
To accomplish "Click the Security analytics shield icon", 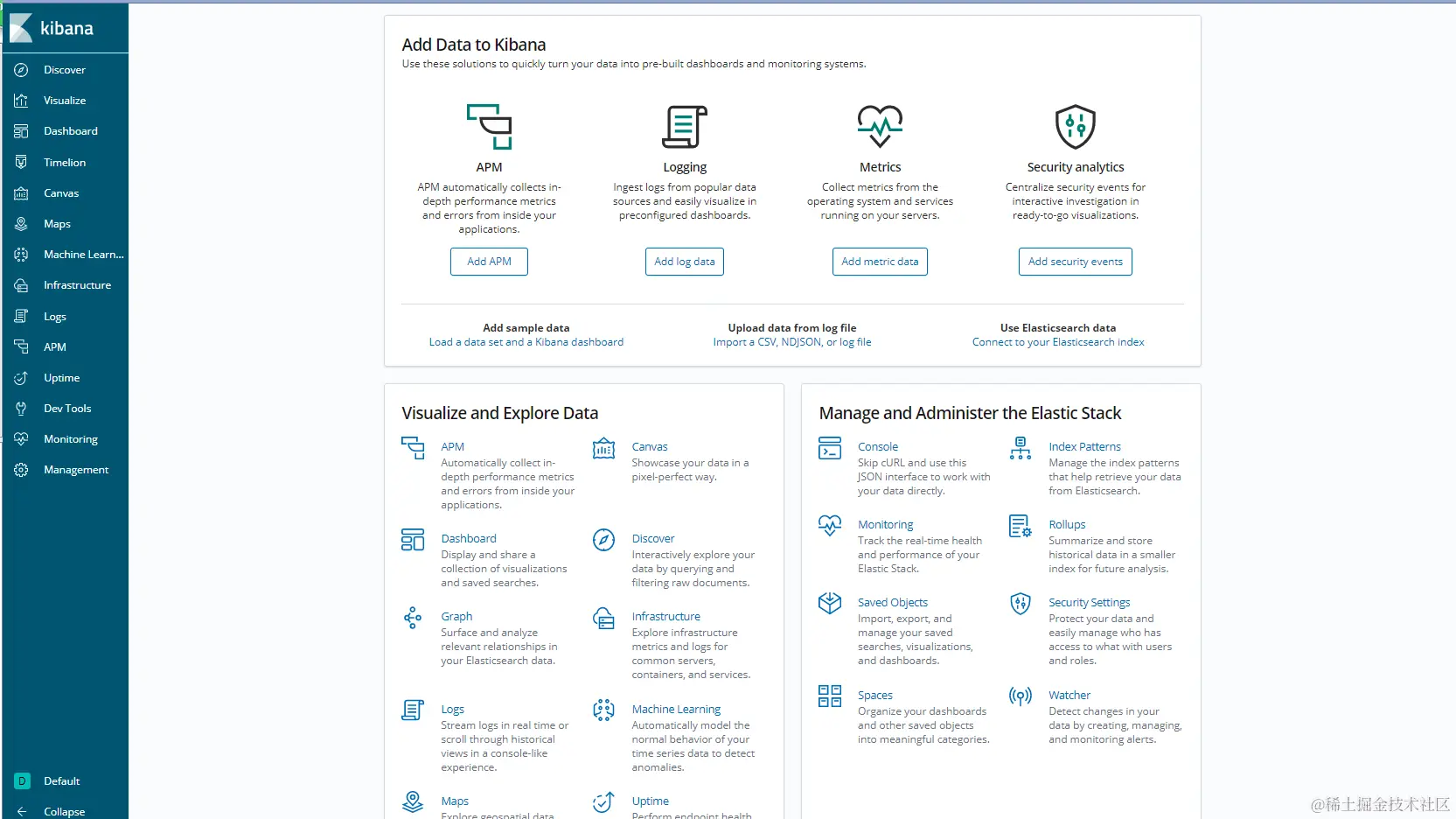I will coord(1076,127).
